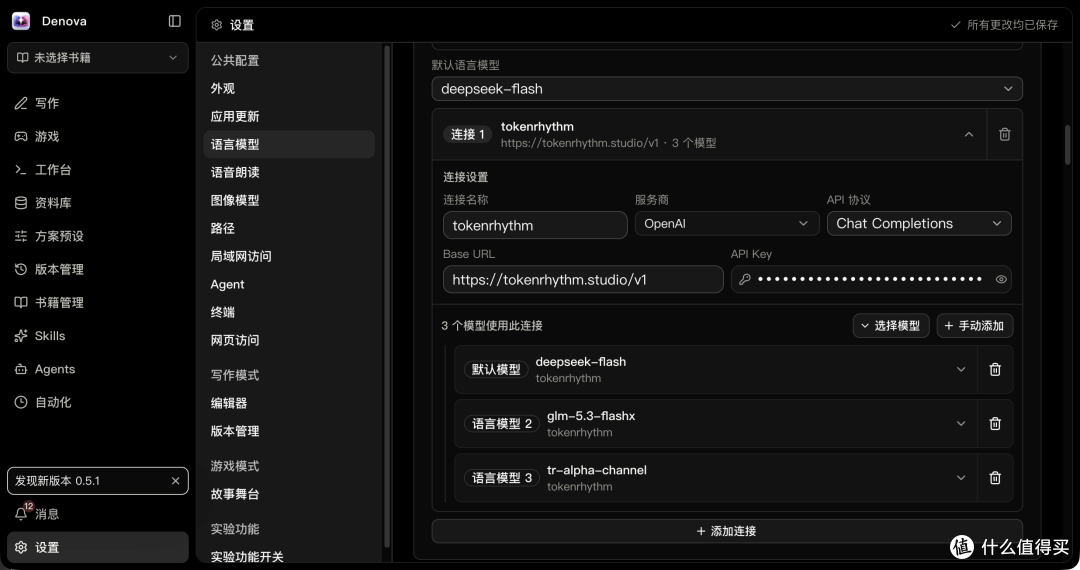The image size is (1080, 570).
Task: Expand the glm-5.3-flashx model row chevron
Action: coord(961,423)
